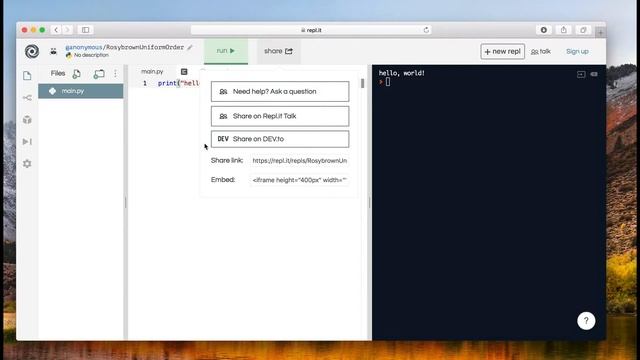Click the editor layout icon beside main.py tab
640x360 pixels.
(x=184, y=72)
